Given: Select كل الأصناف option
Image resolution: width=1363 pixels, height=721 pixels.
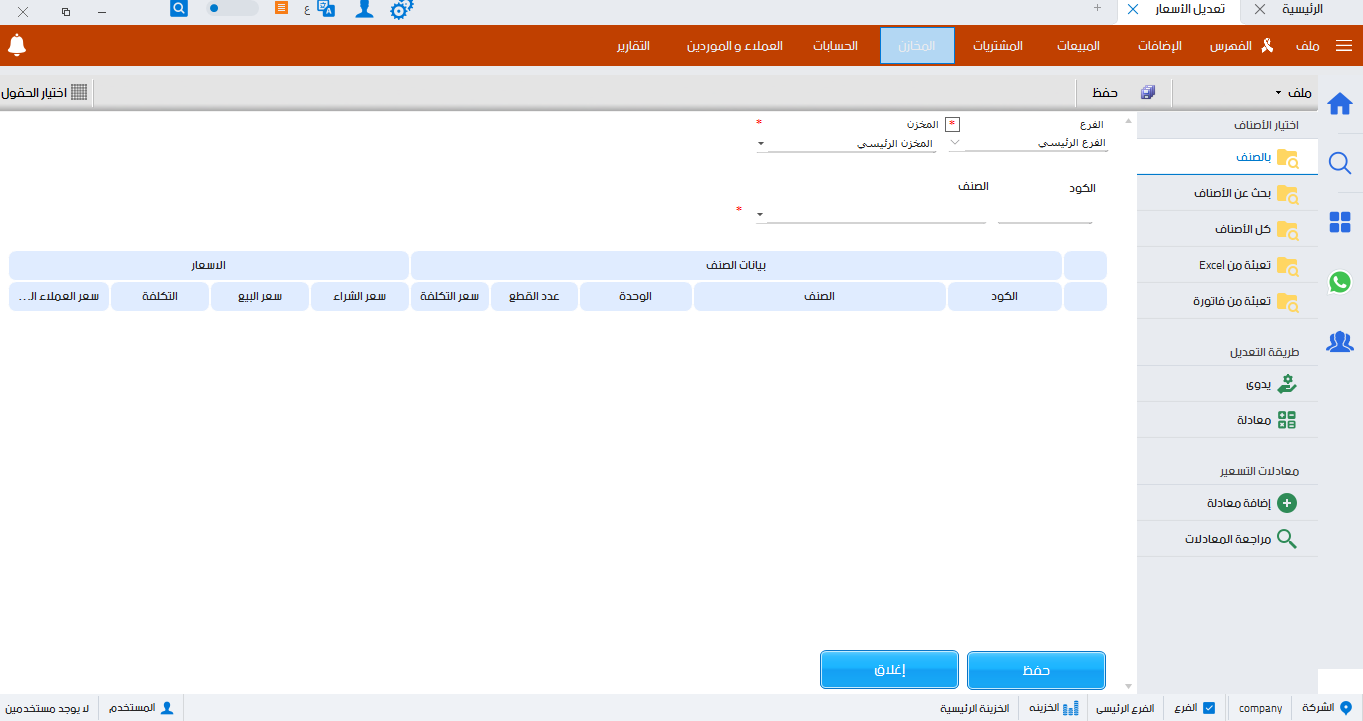Looking at the screenshot, I should [x=1227, y=229].
